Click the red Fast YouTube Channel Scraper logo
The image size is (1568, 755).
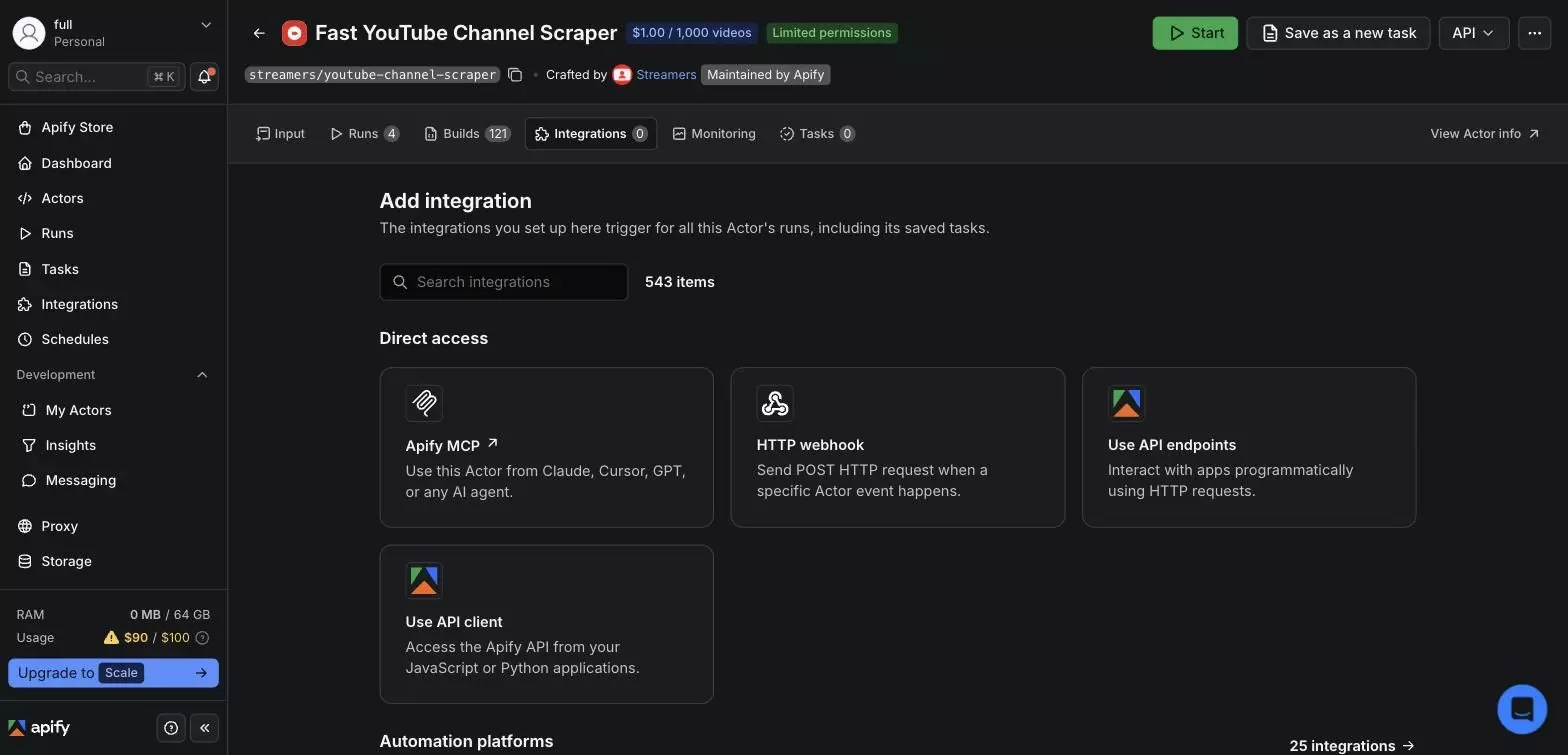pos(294,33)
